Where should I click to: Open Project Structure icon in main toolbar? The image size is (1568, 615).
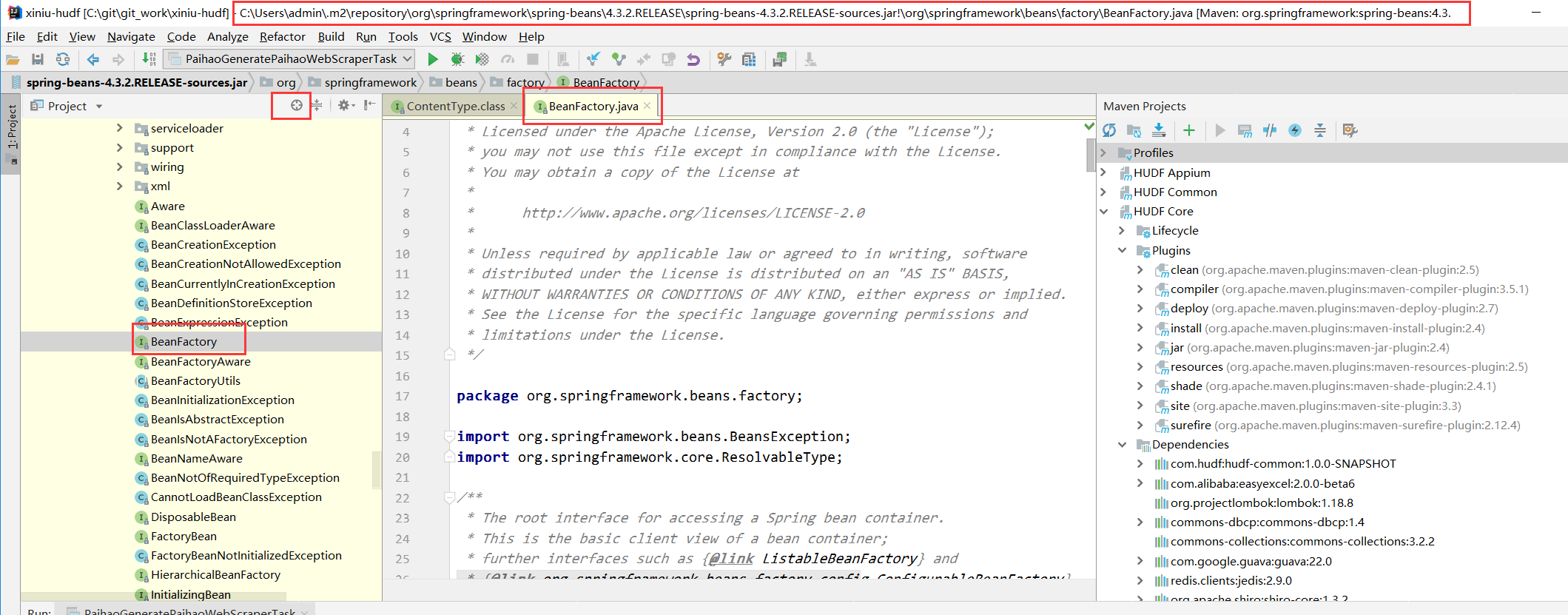tap(749, 59)
